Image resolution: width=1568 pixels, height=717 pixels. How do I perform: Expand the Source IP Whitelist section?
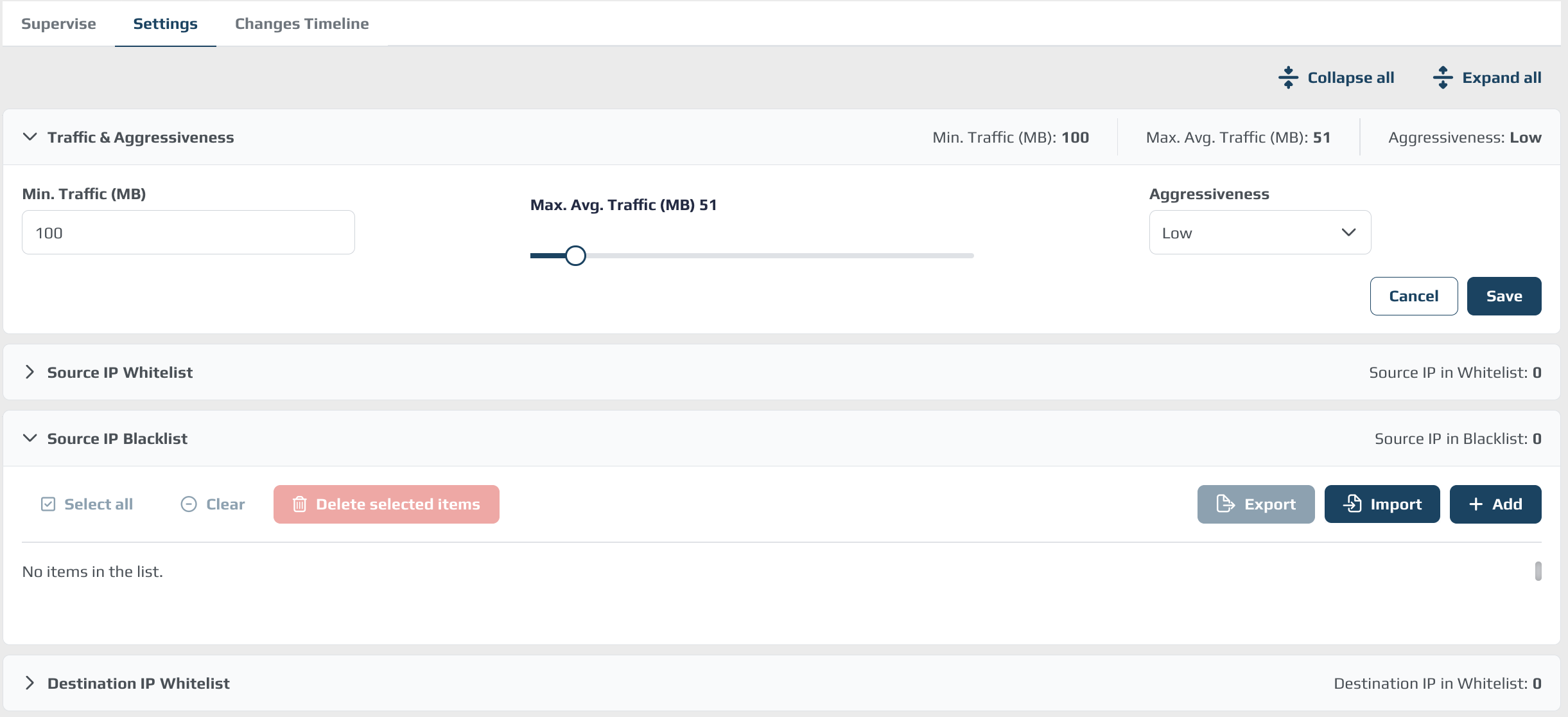(30, 372)
